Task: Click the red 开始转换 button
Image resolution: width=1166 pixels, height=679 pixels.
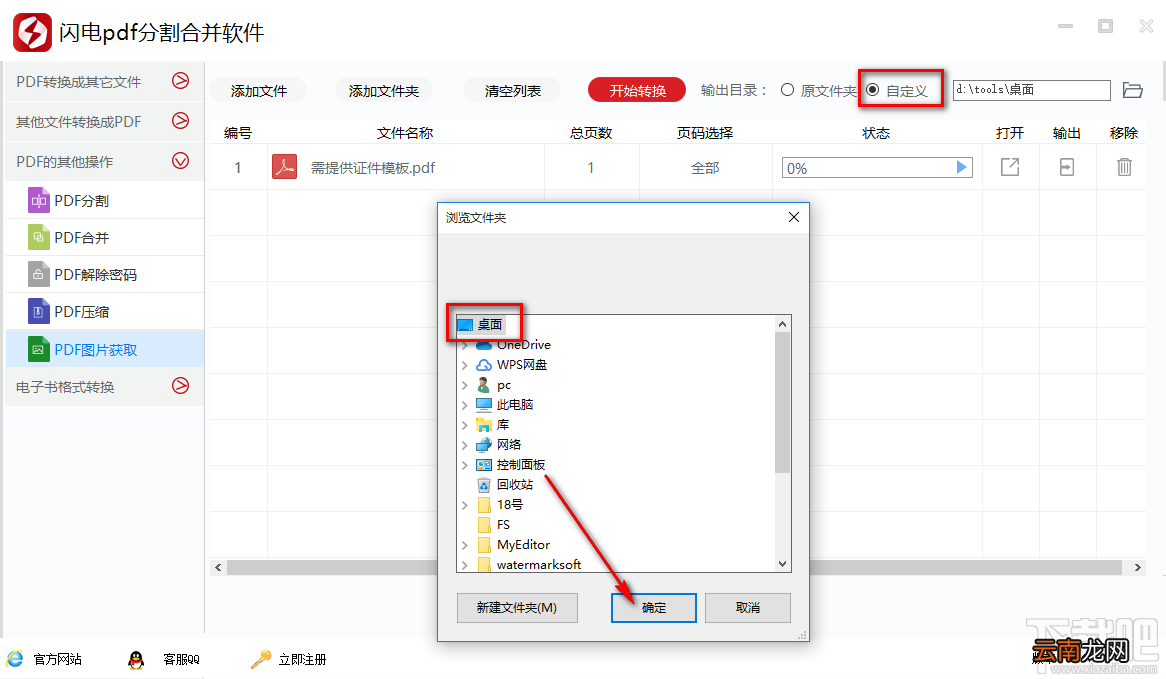Action: coord(637,90)
